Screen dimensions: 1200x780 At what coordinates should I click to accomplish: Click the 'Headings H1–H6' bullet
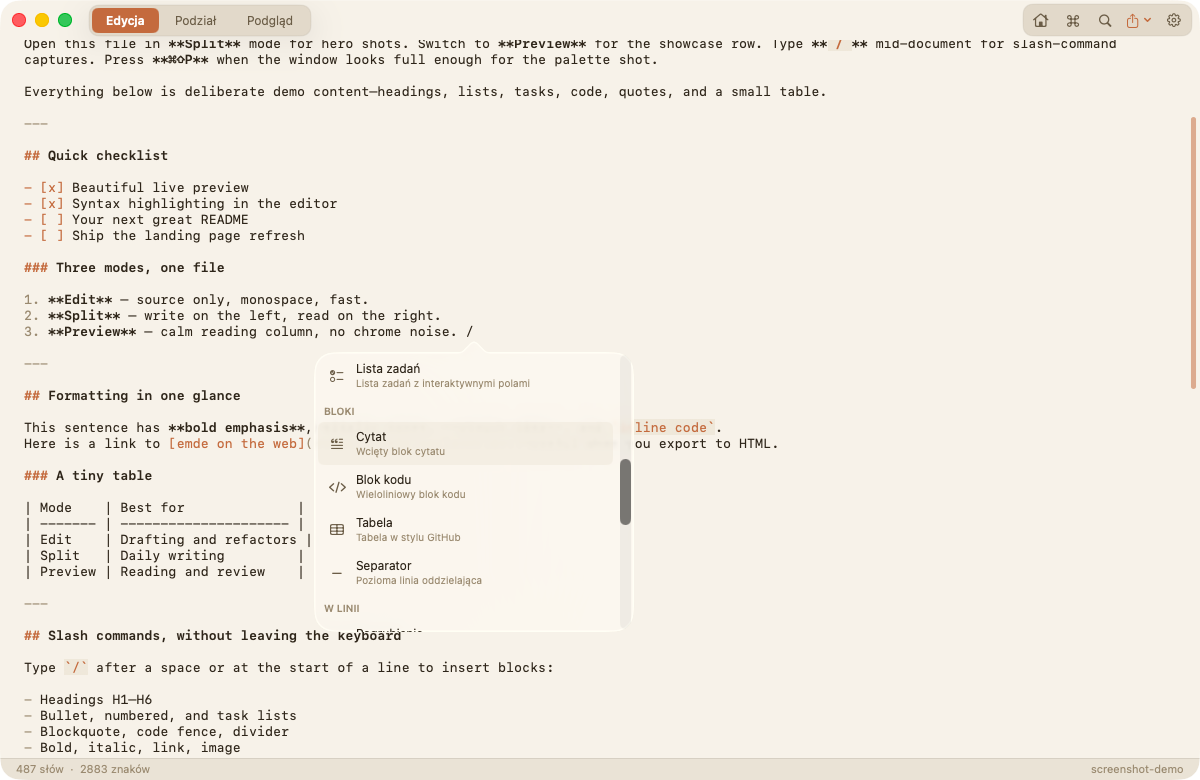(96, 699)
